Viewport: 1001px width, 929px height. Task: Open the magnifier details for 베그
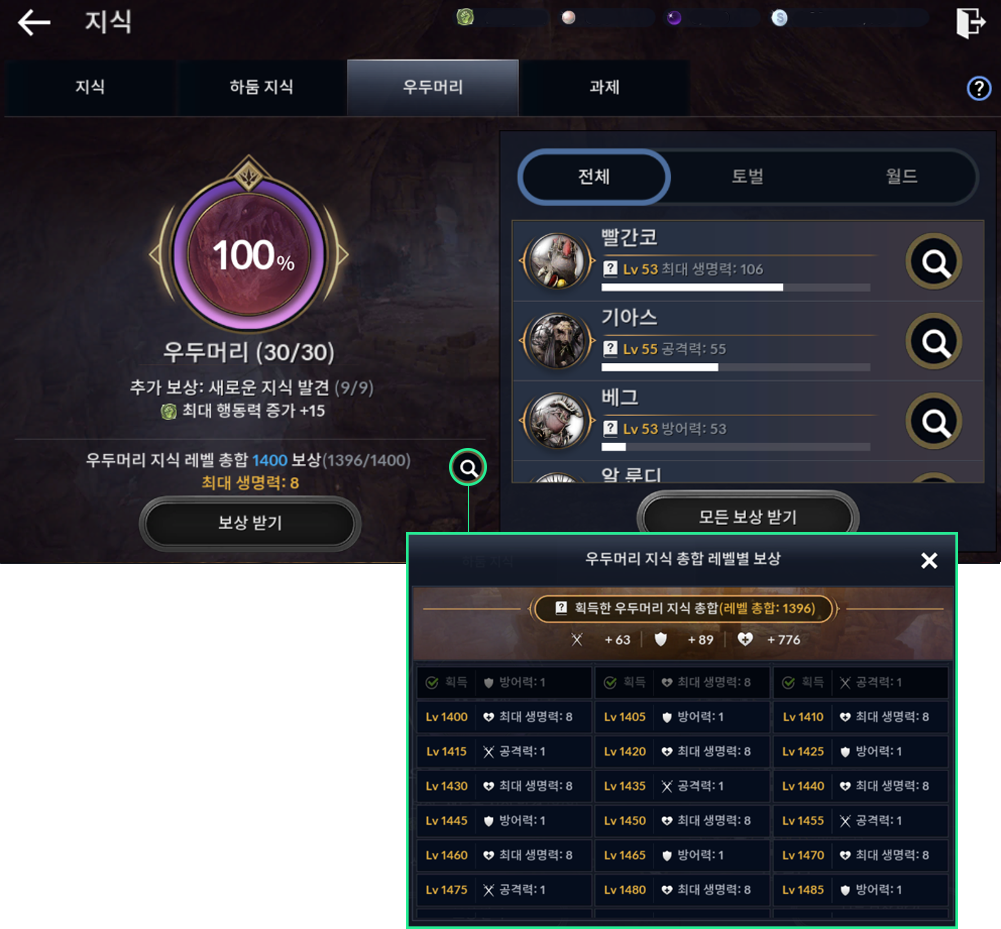934,421
